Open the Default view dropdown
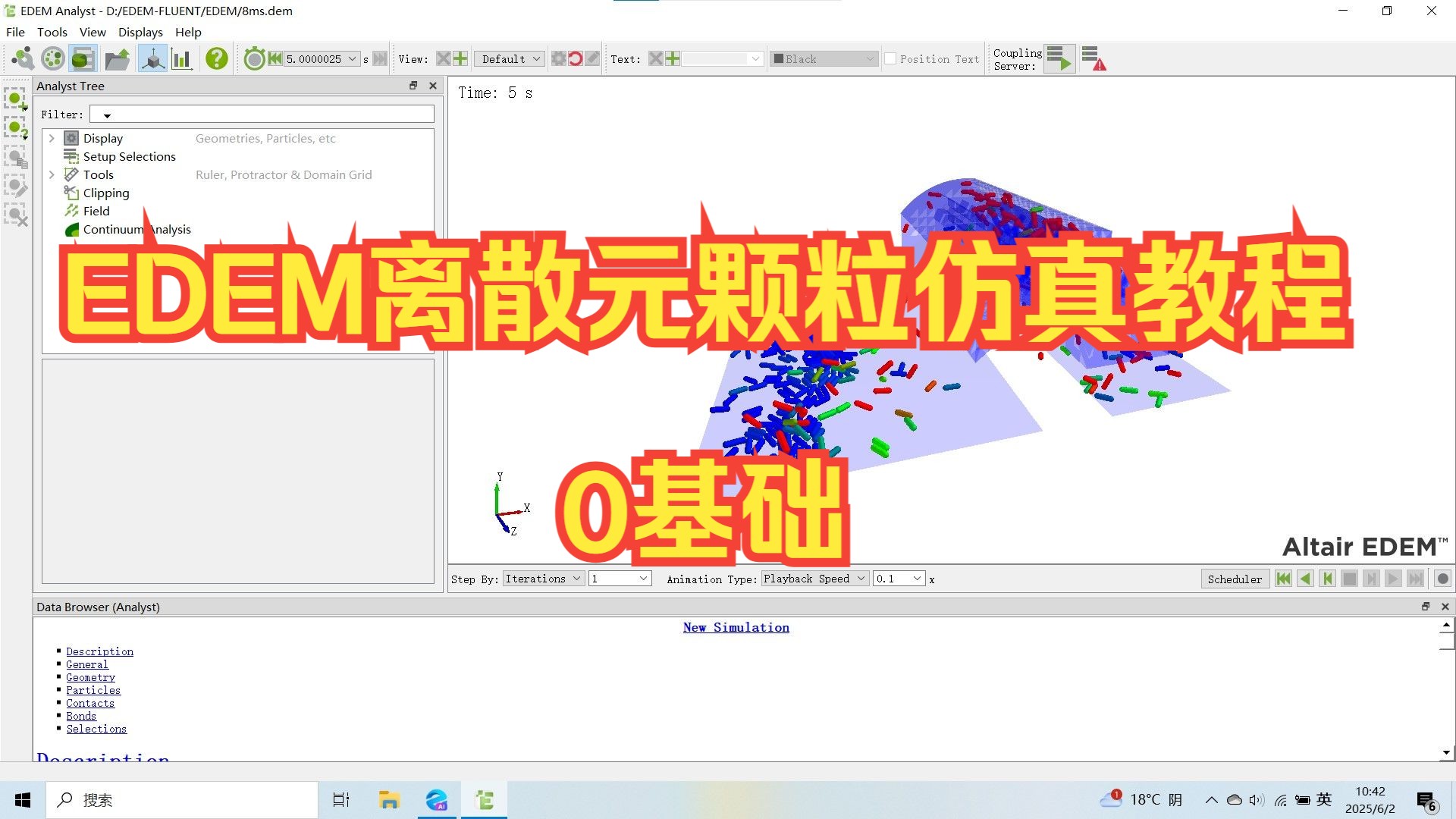This screenshot has width=1456, height=819. click(x=536, y=58)
